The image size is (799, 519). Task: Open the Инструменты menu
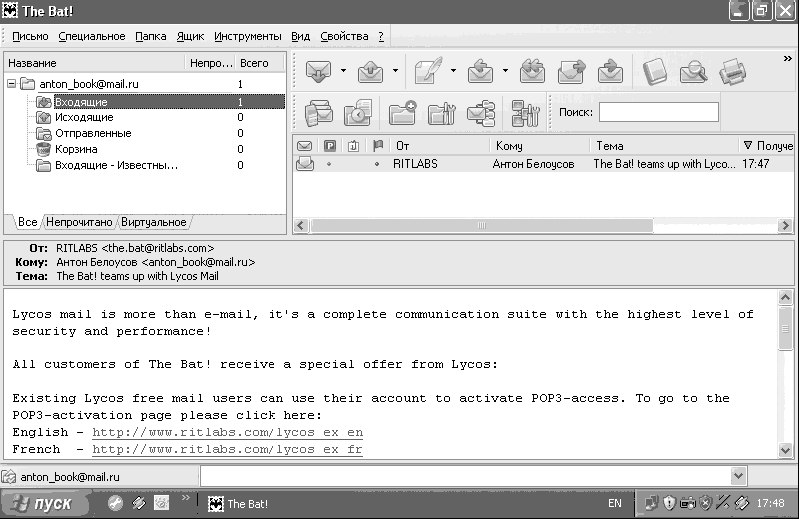248,37
